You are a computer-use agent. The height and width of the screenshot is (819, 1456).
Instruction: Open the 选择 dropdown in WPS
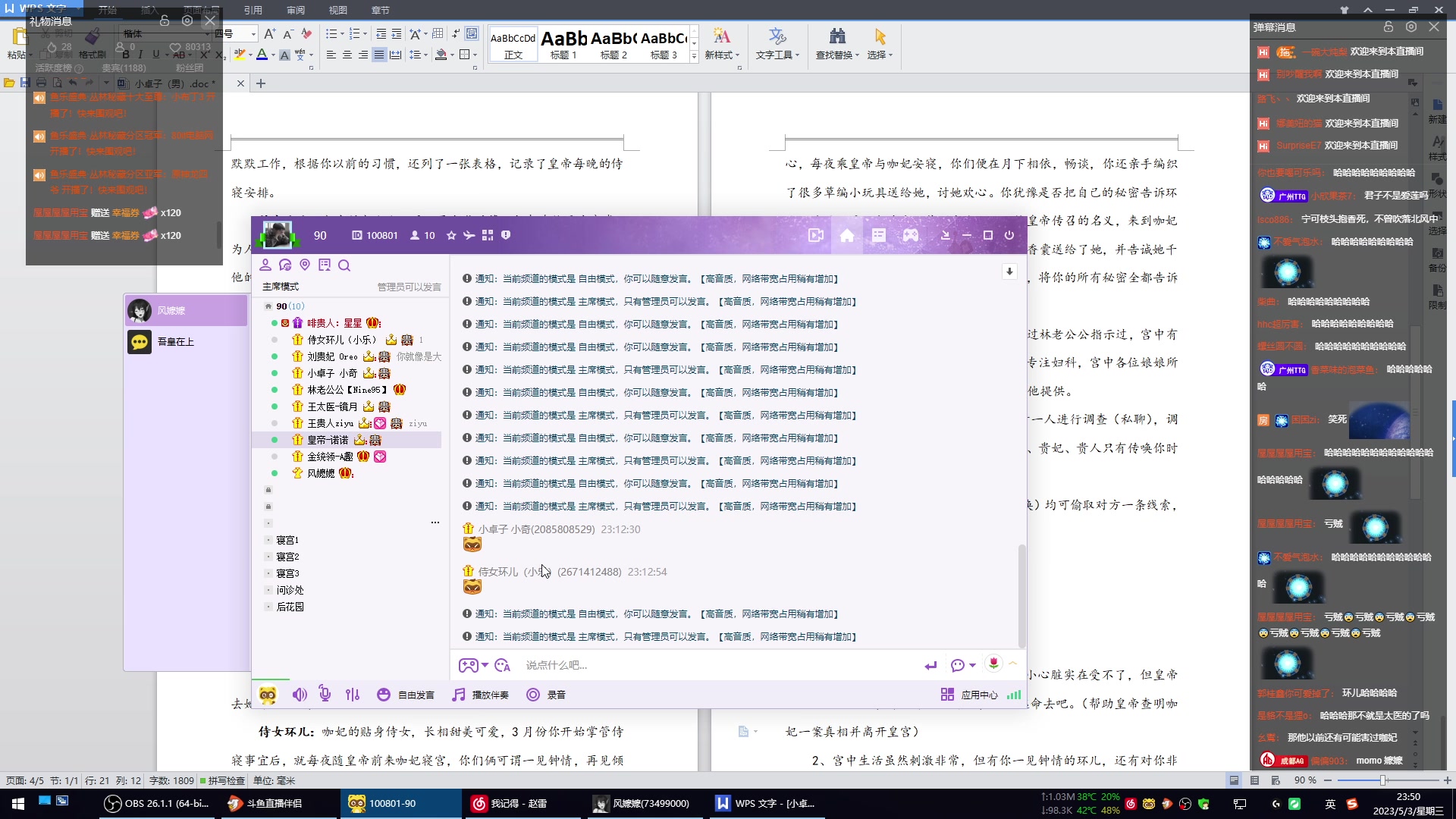(x=880, y=45)
